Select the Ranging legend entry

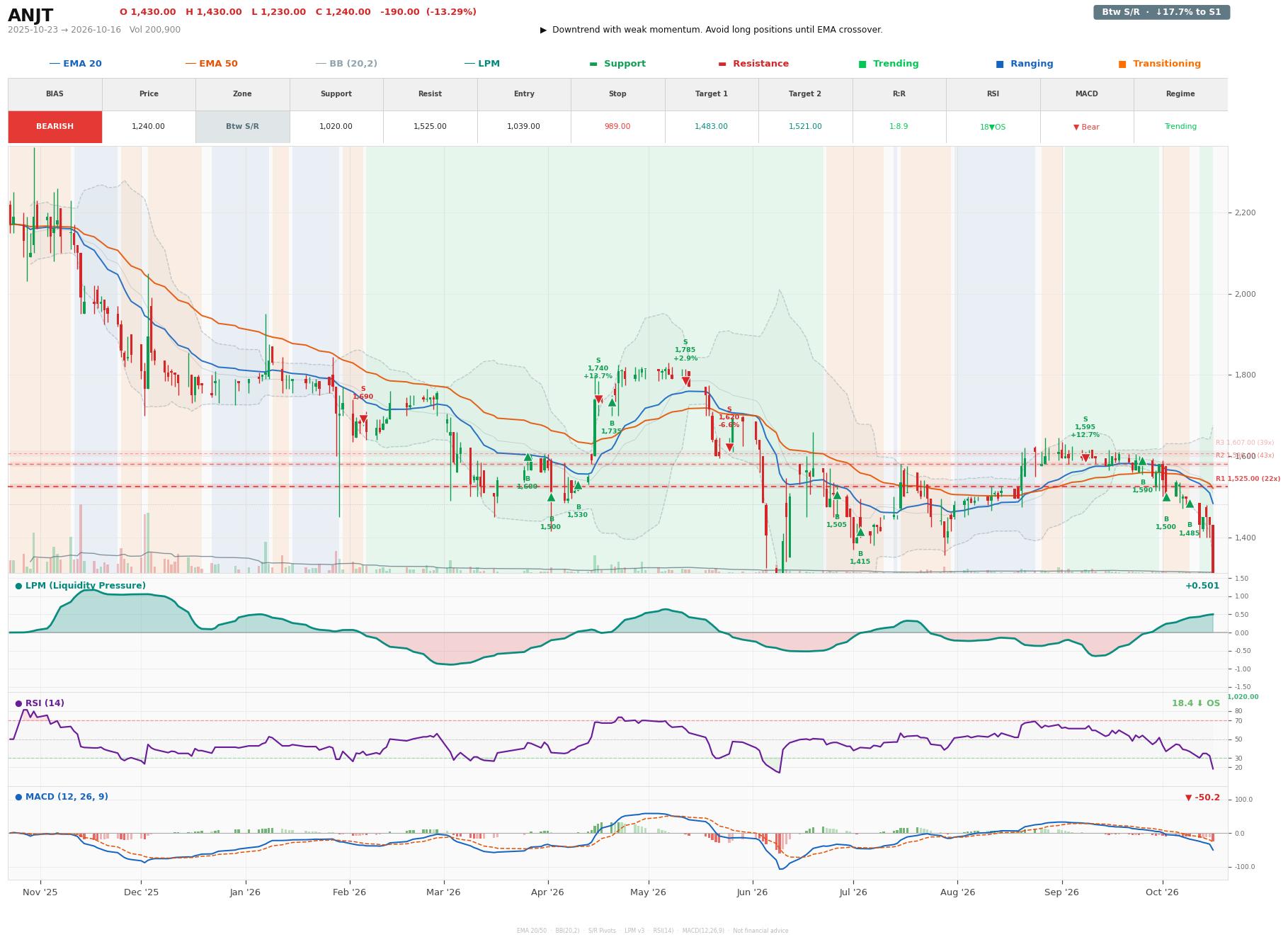point(1024,64)
